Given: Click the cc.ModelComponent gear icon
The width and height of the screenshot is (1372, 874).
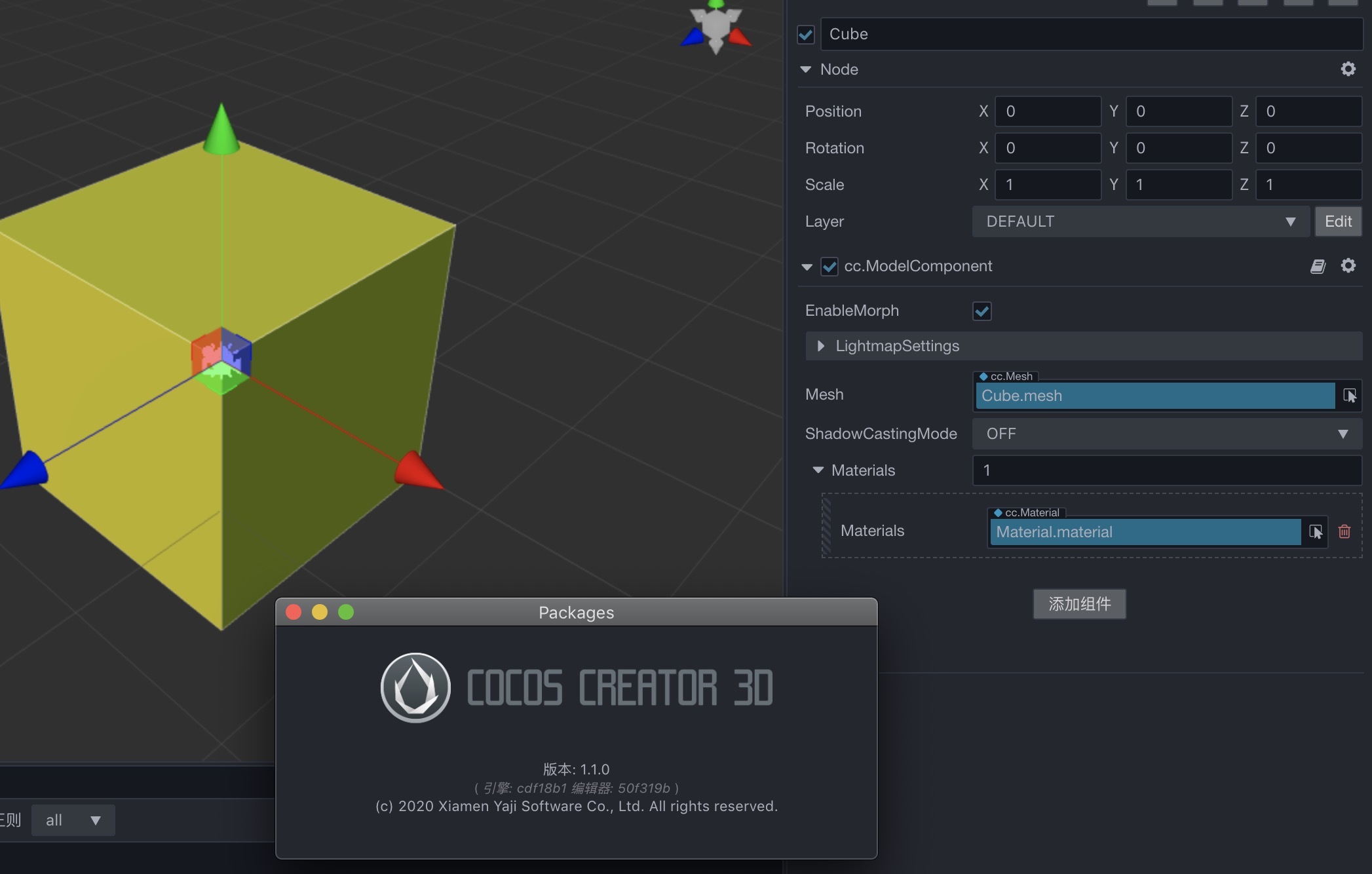Looking at the screenshot, I should point(1348,265).
